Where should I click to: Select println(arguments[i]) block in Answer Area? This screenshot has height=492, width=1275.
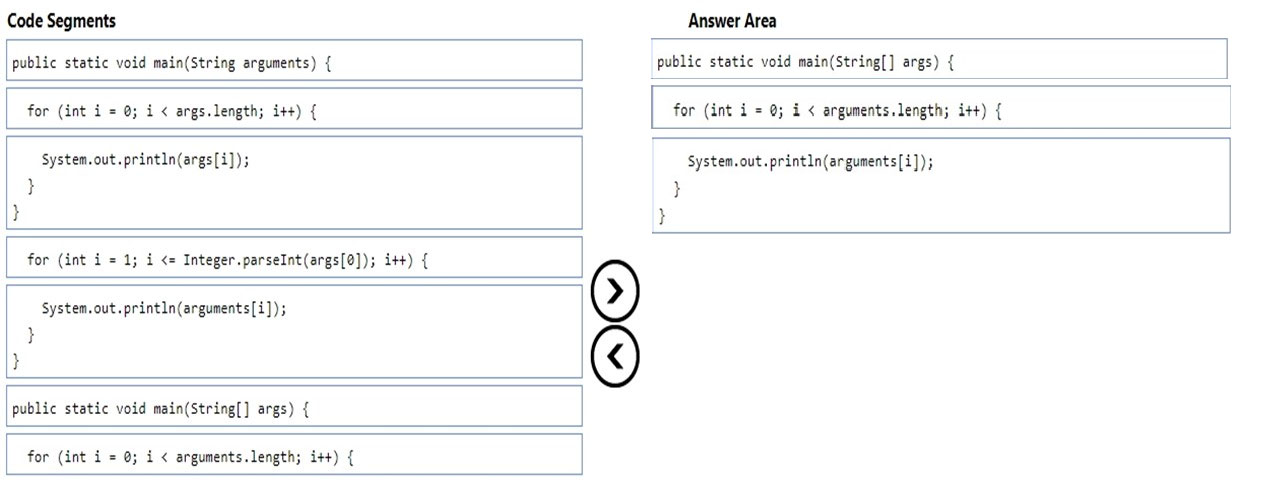pos(941,186)
